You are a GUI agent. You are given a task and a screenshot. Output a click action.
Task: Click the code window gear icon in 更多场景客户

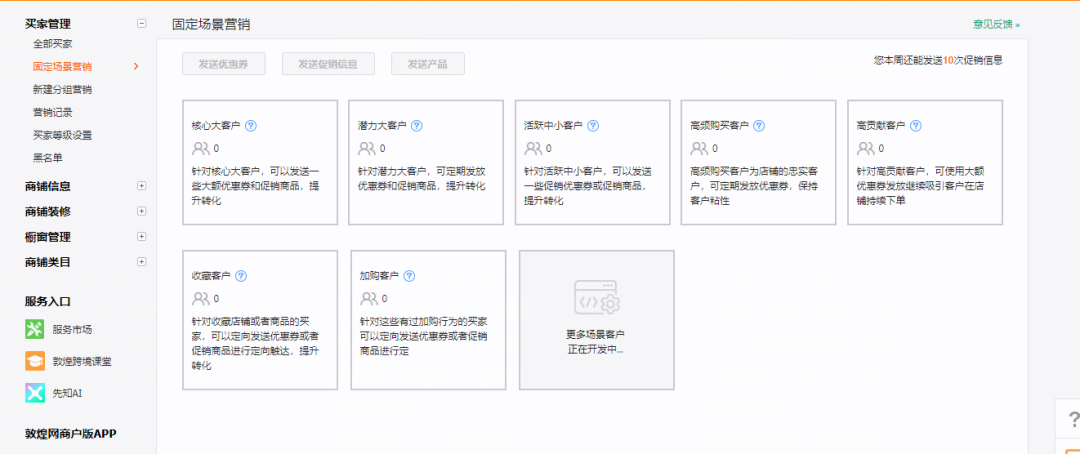tap(597, 297)
